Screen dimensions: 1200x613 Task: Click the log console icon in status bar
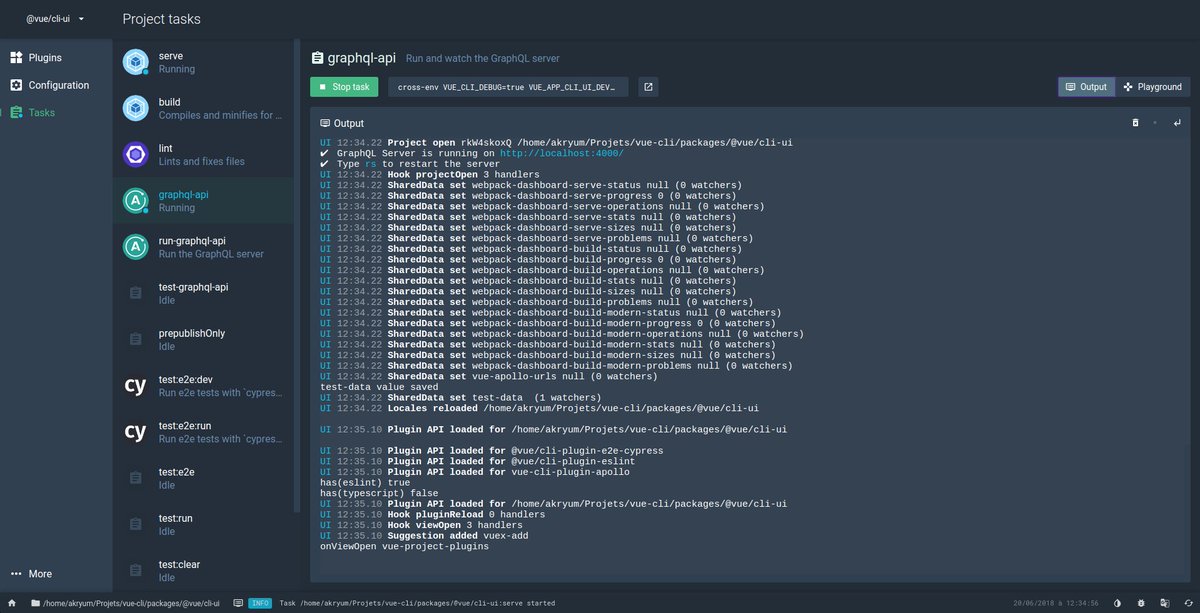coord(237,603)
